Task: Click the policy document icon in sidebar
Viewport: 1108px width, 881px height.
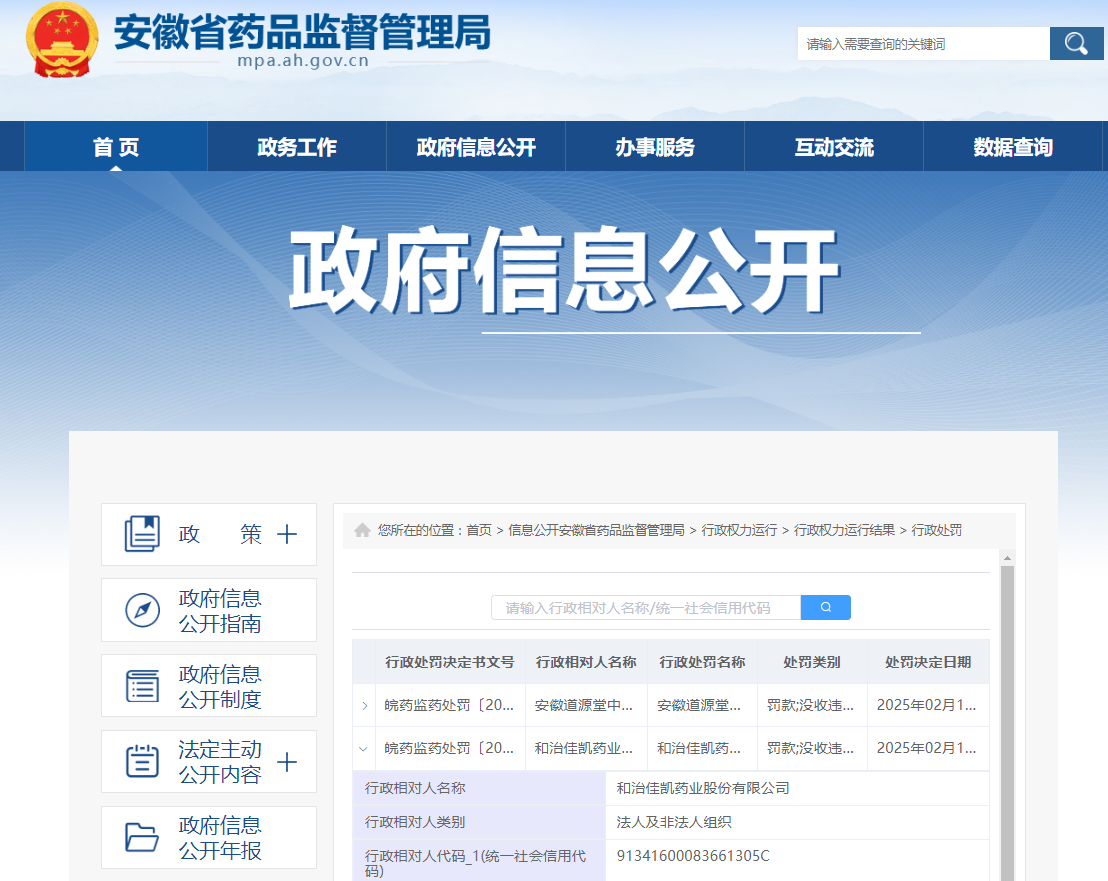Action: pos(142,534)
